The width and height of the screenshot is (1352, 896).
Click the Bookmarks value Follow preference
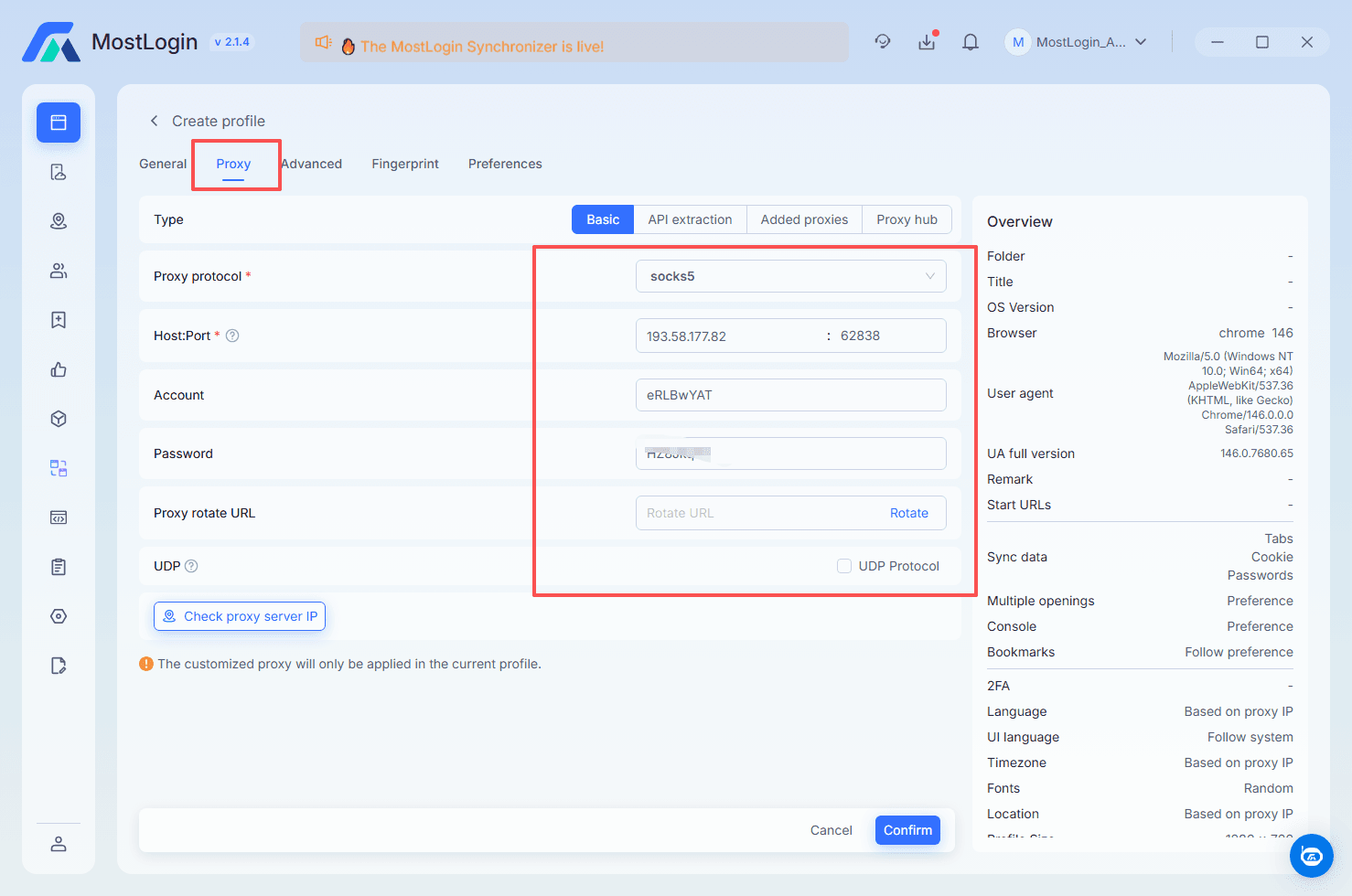[1239, 652]
